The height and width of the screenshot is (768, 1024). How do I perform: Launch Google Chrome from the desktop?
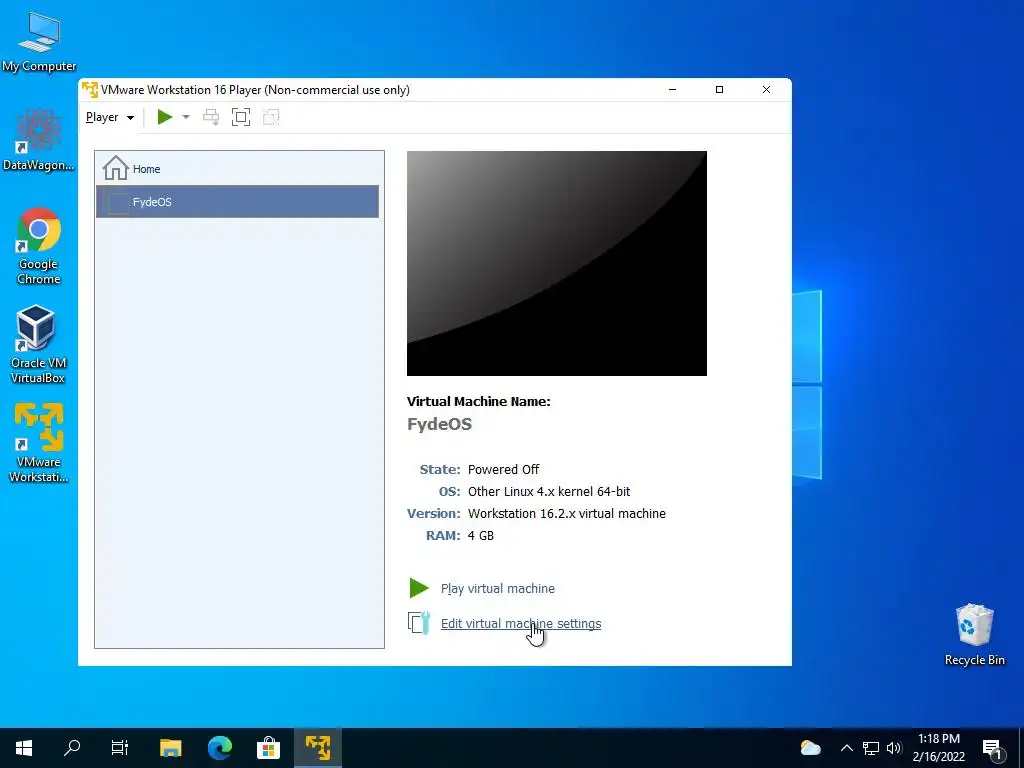coord(39,246)
